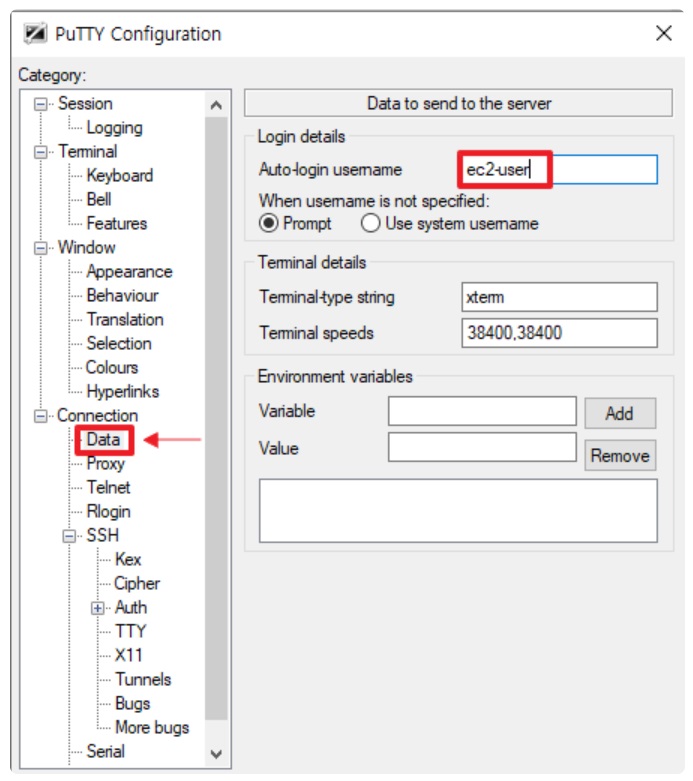
Task: Open Behaviour settings
Action: click(123, 295)
